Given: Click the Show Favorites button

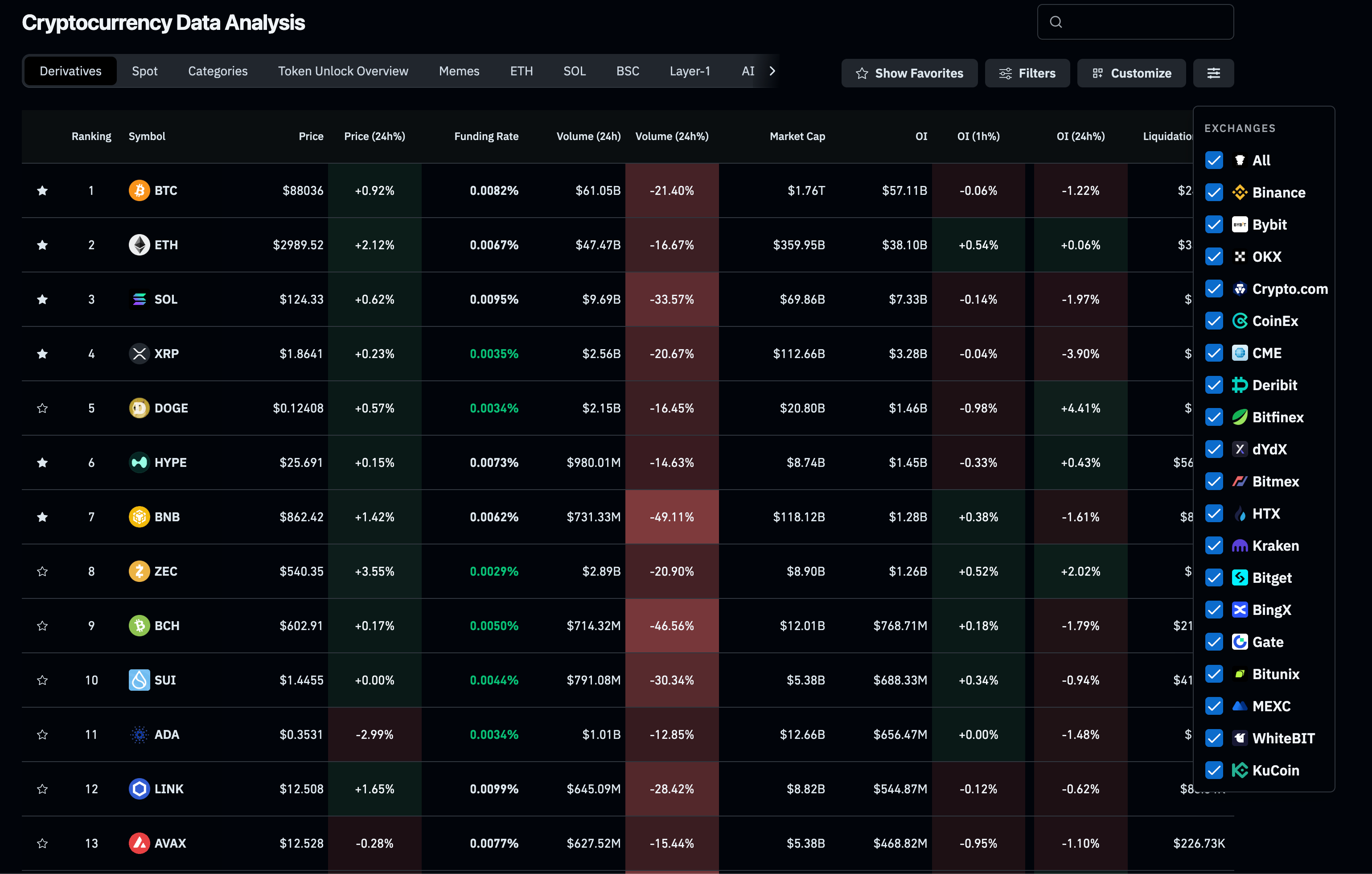Looking at the screenshot, I should 909,73.
